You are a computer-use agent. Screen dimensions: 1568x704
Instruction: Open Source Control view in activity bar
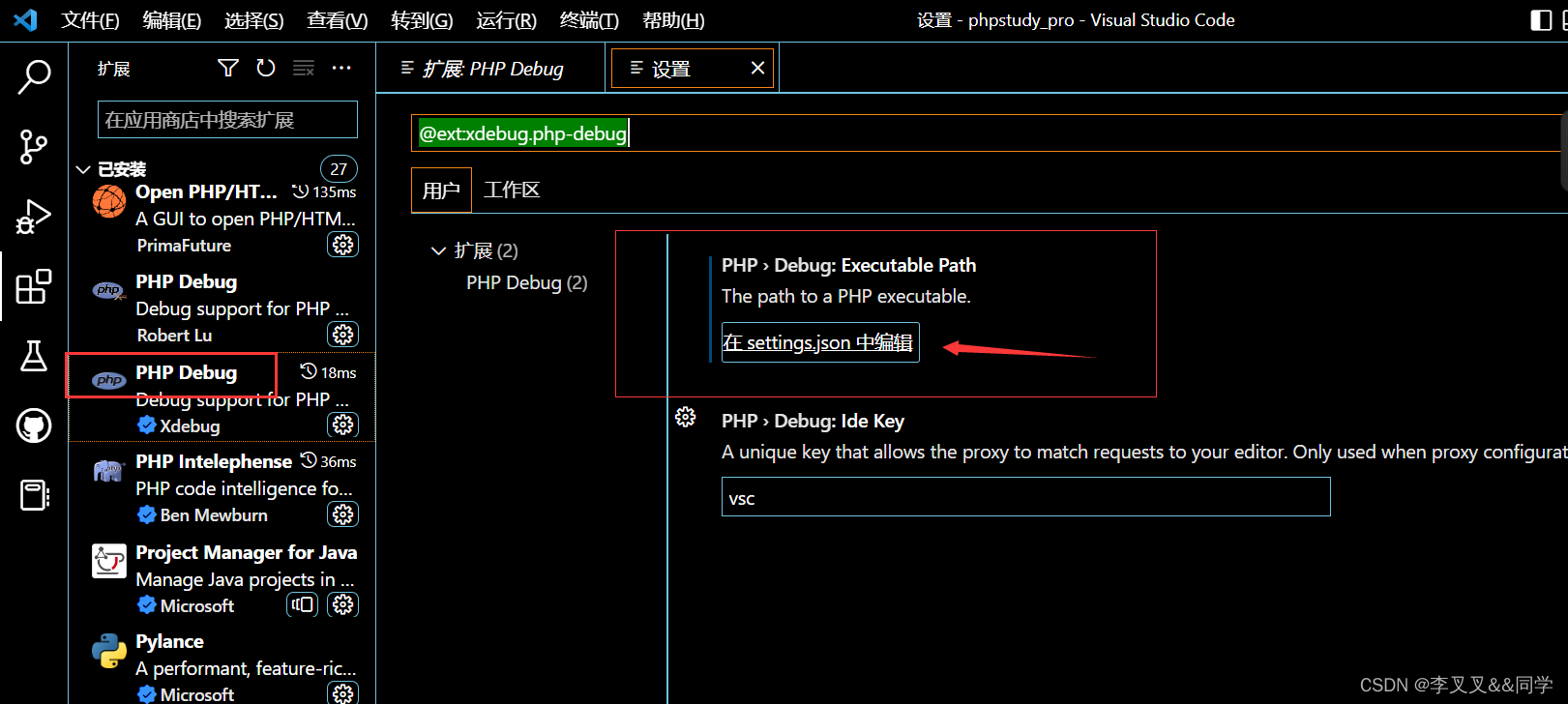pos(34,147)
